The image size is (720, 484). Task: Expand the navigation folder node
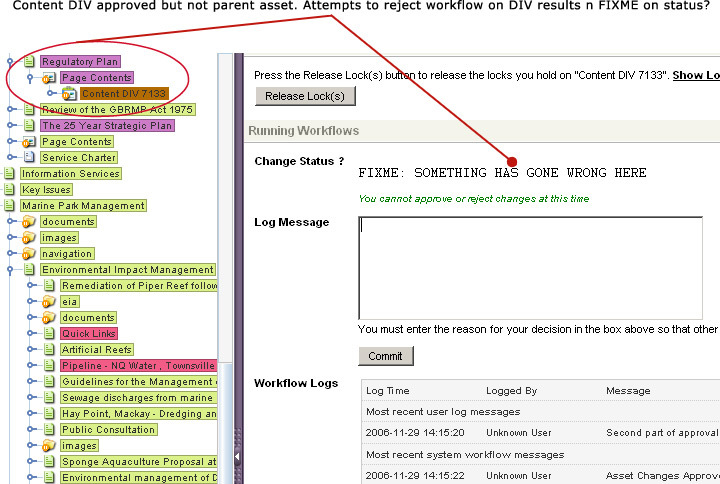pos(10,253)
